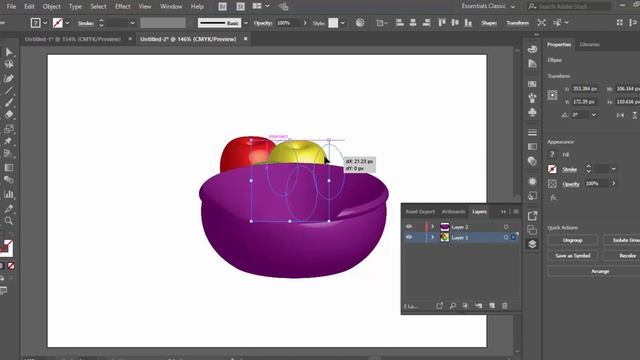The image size is (640, 360).
Task: Open the Object menu
Action: click(51, 7)
